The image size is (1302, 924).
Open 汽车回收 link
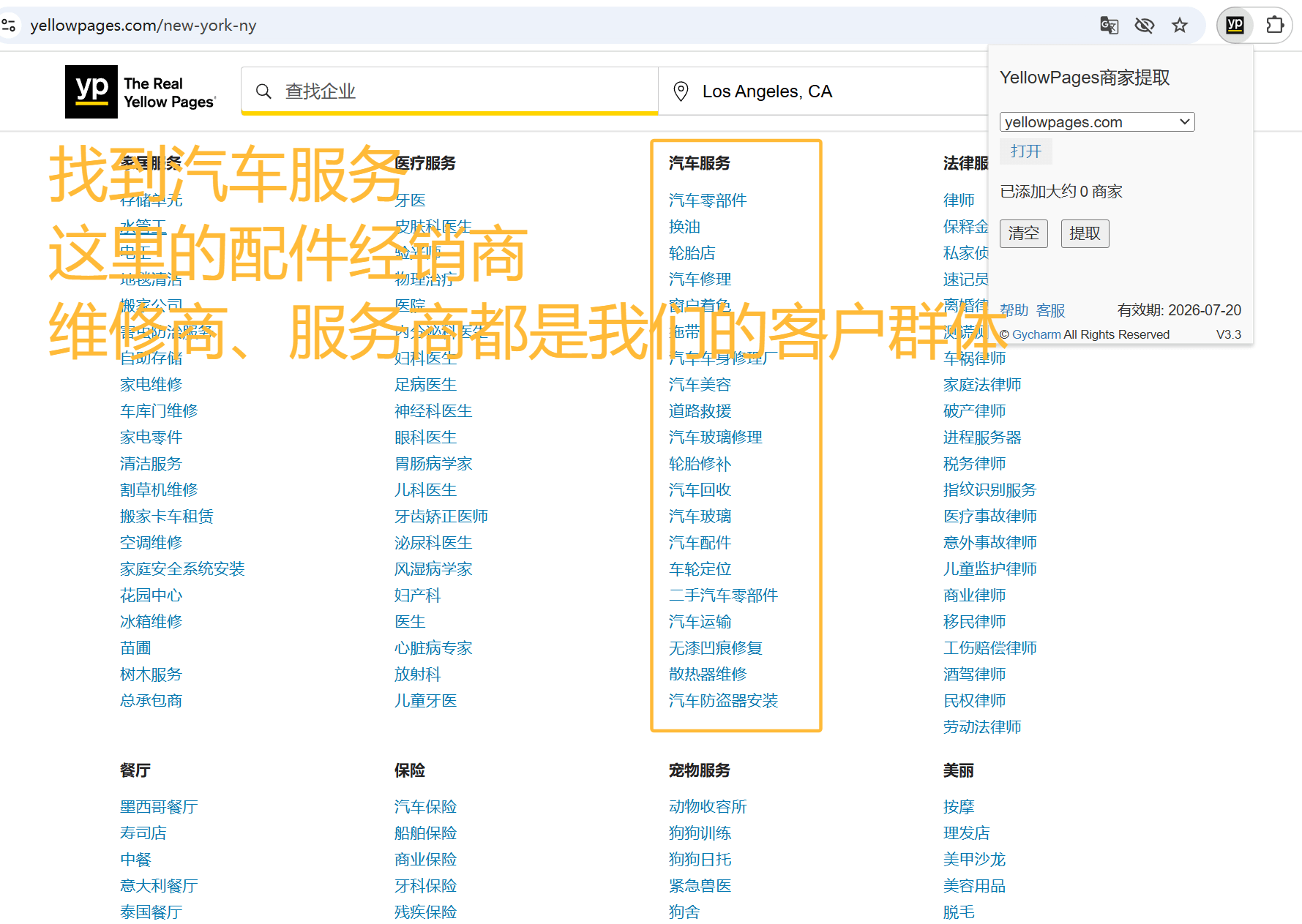click(x=700, y=490)
